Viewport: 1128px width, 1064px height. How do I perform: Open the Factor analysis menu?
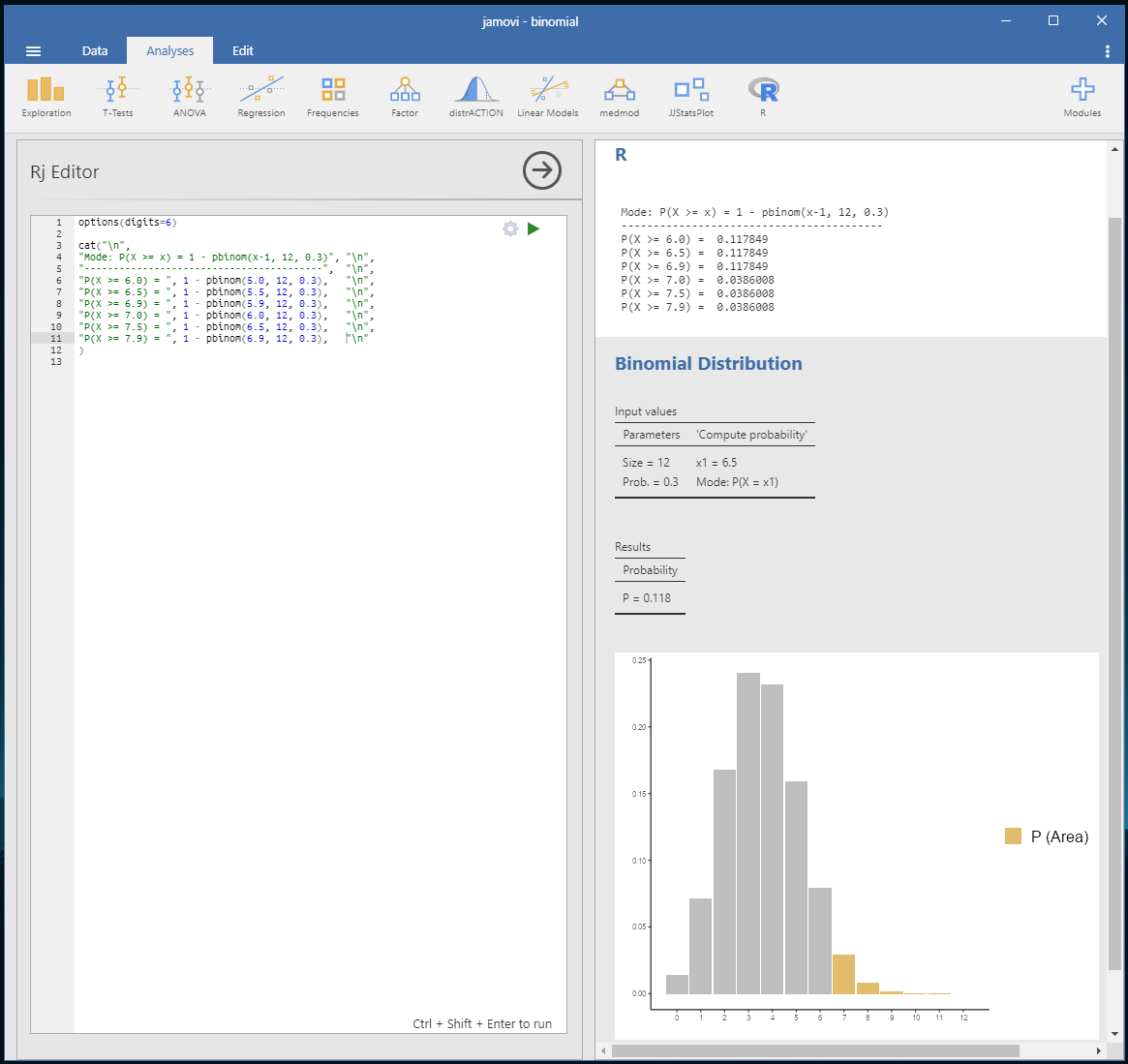(x=405, y=97)
